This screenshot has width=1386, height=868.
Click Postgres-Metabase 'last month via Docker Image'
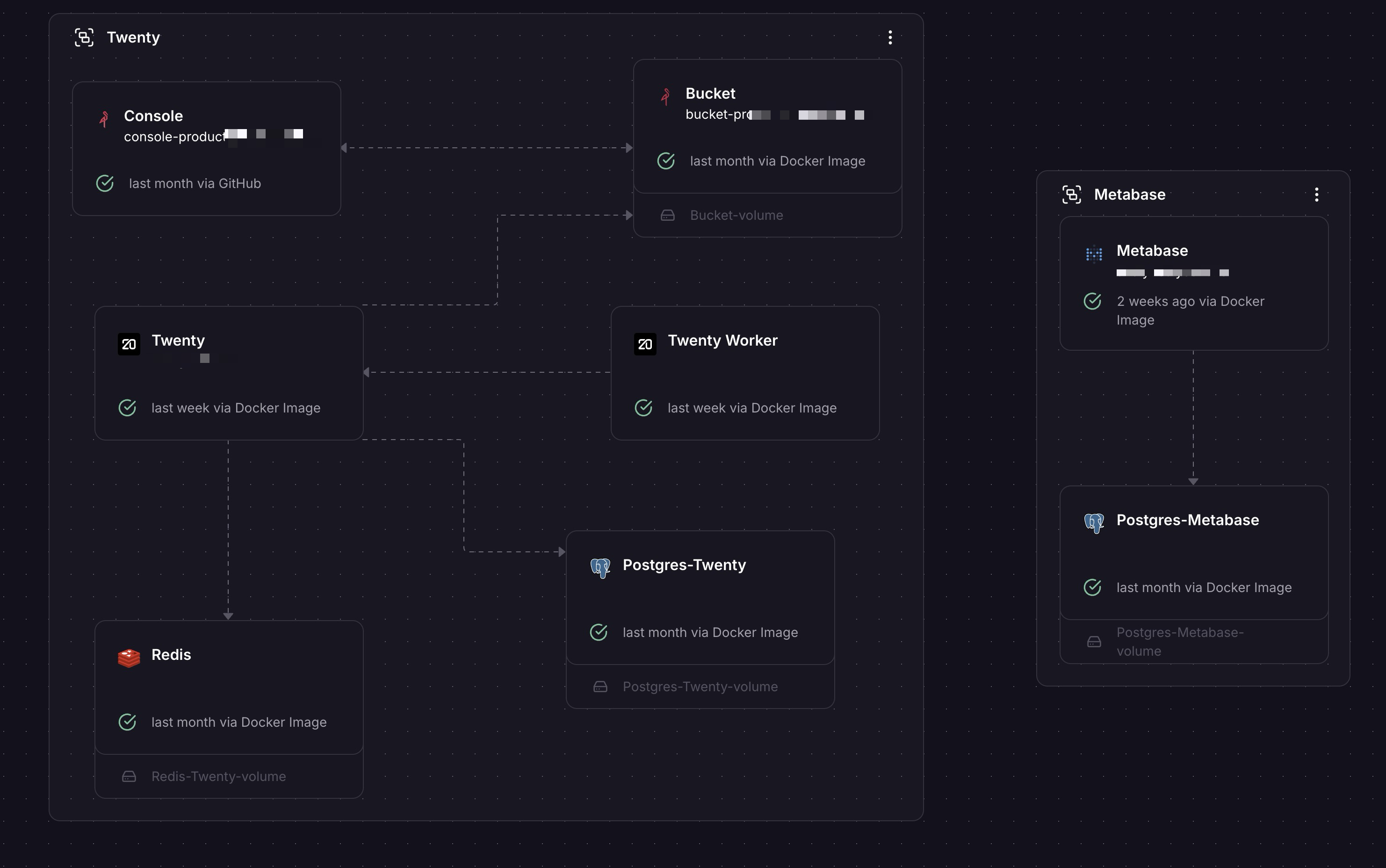[1204, 588]
